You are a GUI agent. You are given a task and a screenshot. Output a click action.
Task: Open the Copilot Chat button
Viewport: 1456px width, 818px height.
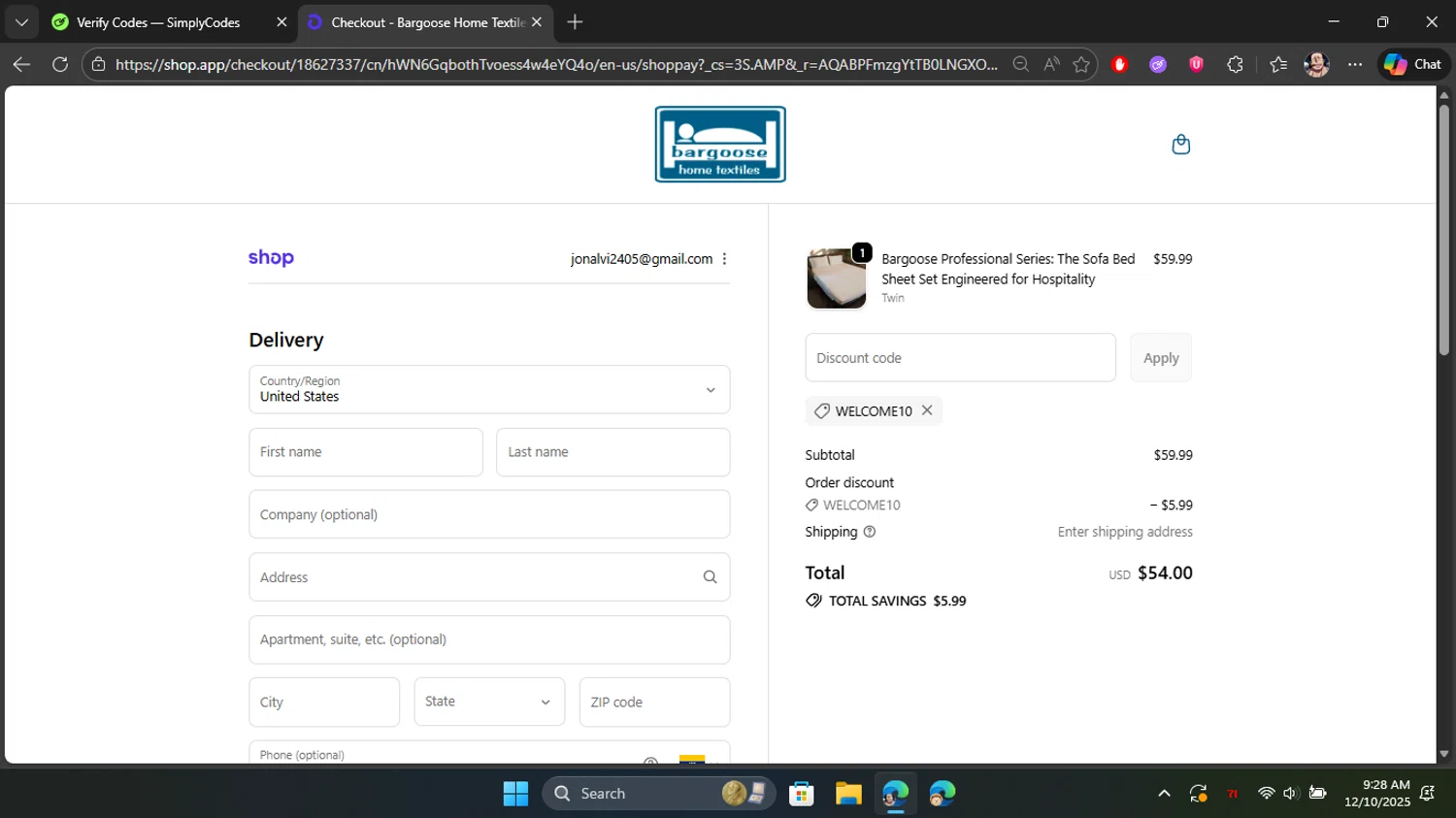click(x=1412, y=64)
